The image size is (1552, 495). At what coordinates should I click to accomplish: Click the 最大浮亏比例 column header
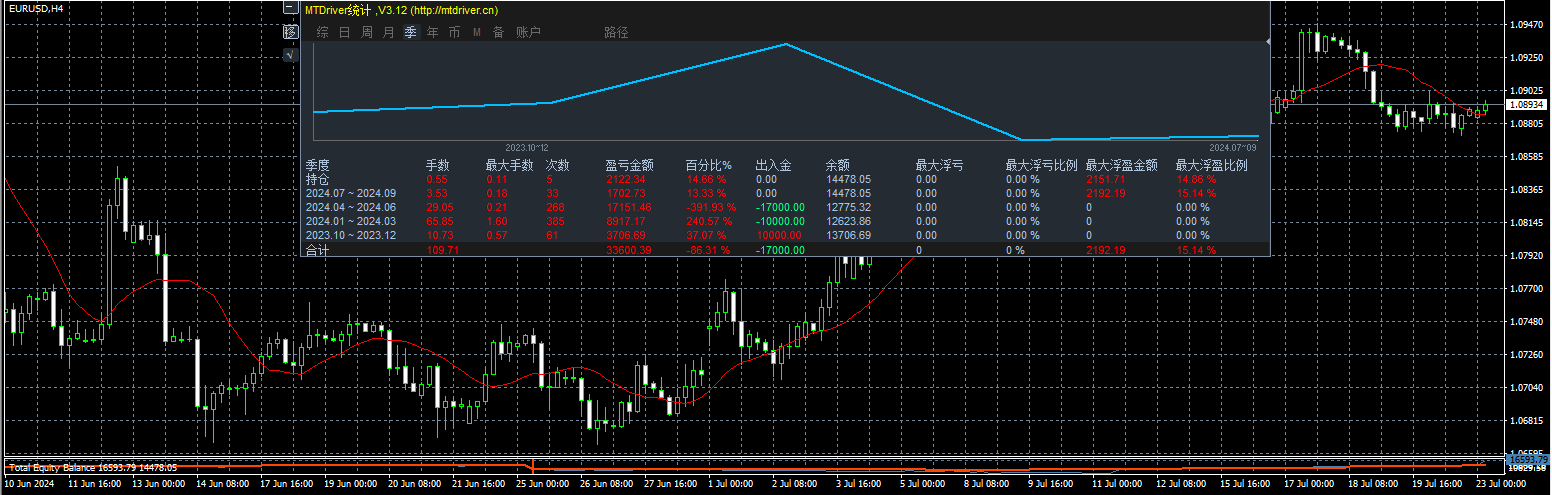(1041, 165)
